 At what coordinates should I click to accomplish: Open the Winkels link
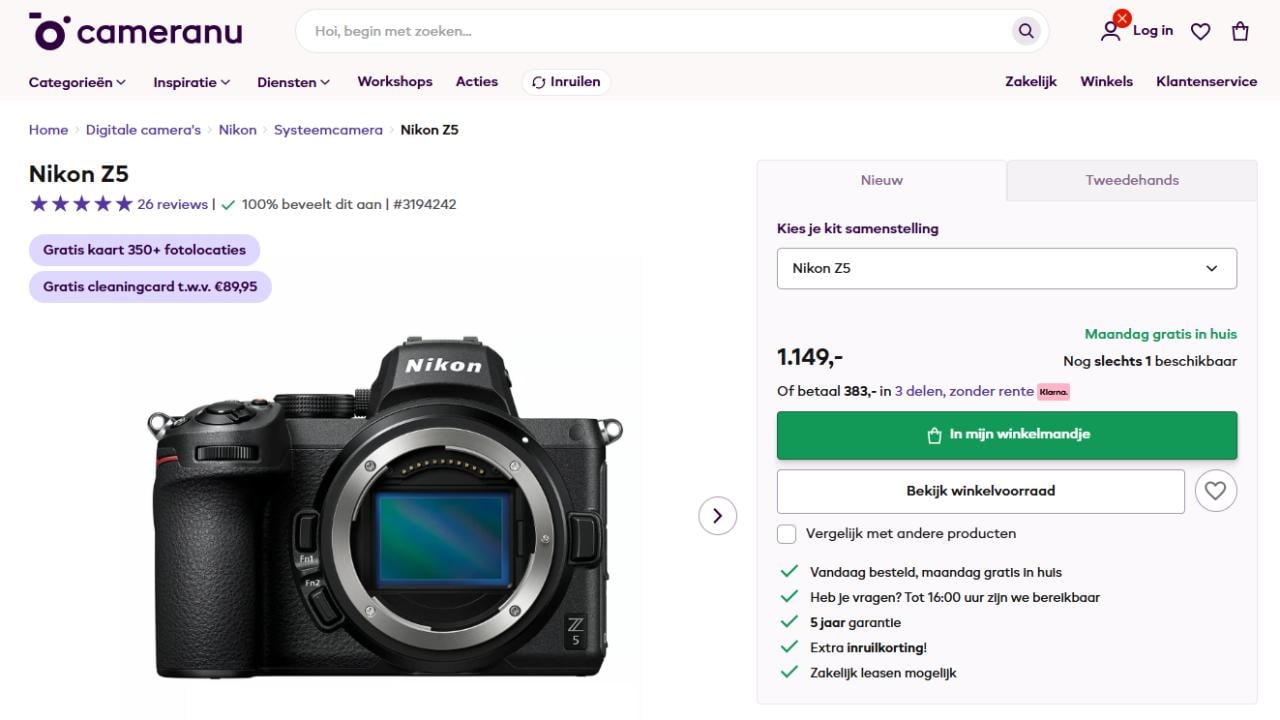point(1106,82)
